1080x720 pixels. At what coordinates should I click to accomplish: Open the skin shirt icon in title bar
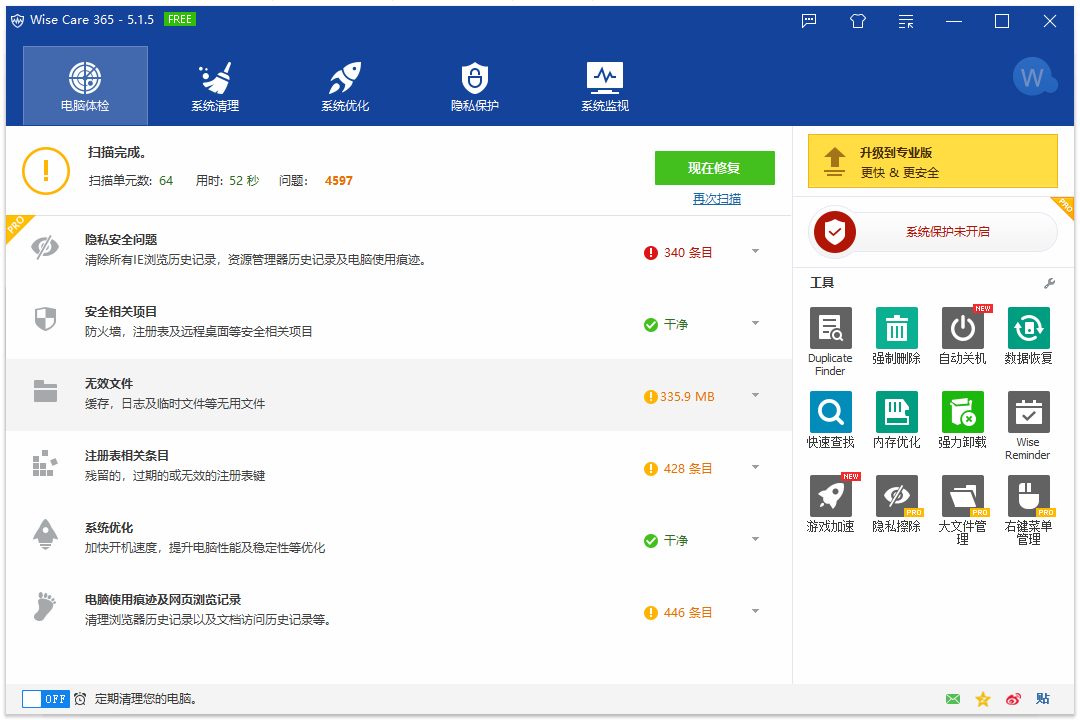click(x=858, y=21)
